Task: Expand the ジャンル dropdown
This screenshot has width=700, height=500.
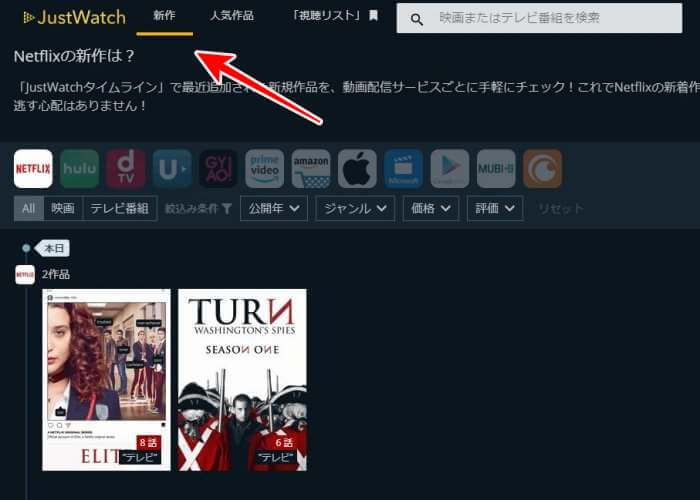Action: (x=355, y=208)
